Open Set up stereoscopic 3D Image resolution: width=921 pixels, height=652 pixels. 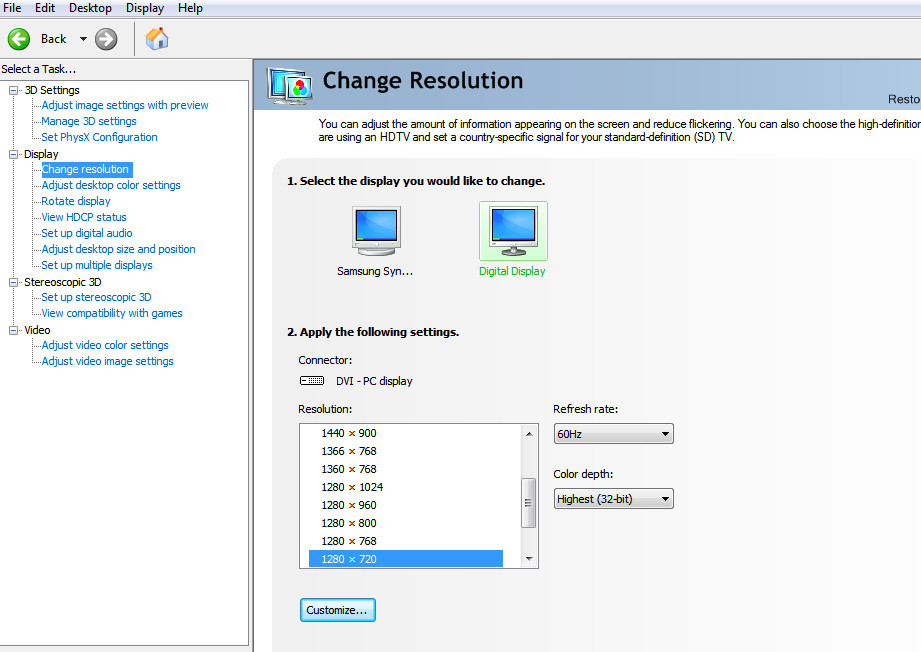[96, 297]
